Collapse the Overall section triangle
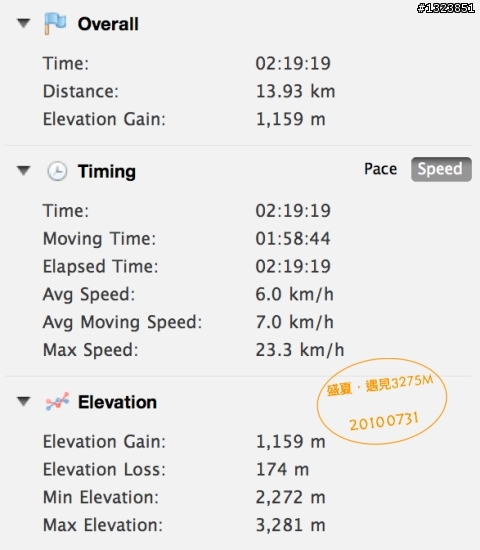Image resolution: width=480 pixels, height=550 pixels. tap(24, 23)
